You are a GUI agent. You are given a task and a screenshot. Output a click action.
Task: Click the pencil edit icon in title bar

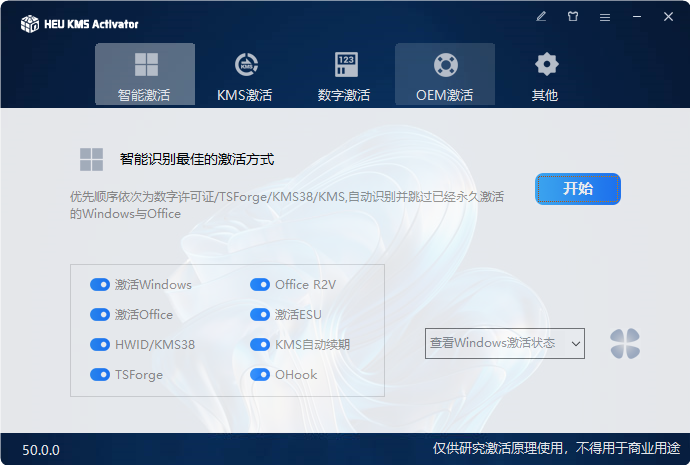(x=541, y=17)
